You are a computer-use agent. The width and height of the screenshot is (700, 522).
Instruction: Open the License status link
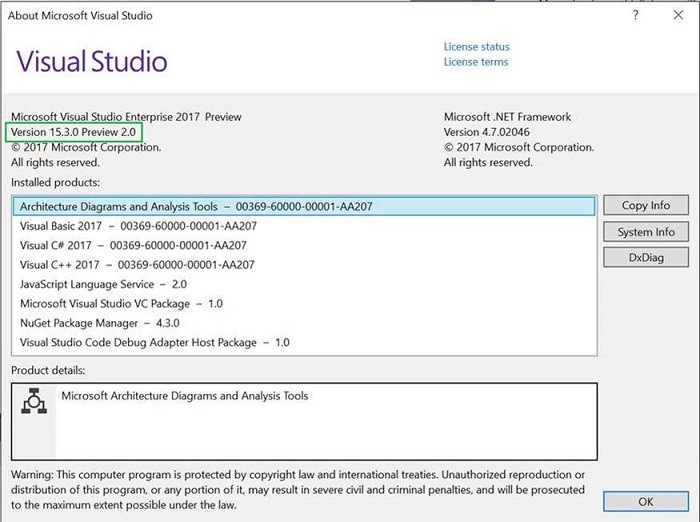tap(476, 46)
